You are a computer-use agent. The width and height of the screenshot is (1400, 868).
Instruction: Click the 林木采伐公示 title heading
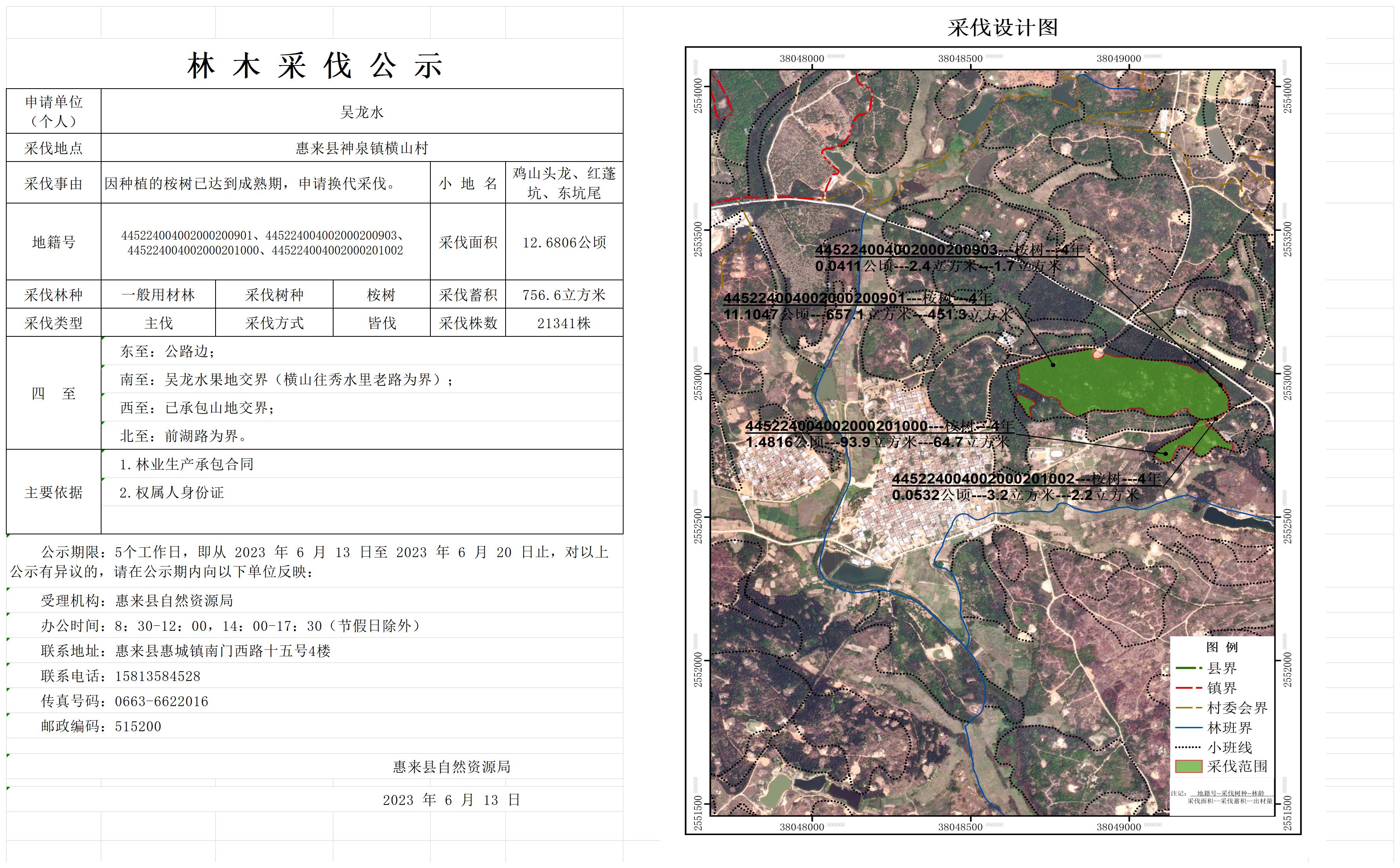click(x=314, y=65)
